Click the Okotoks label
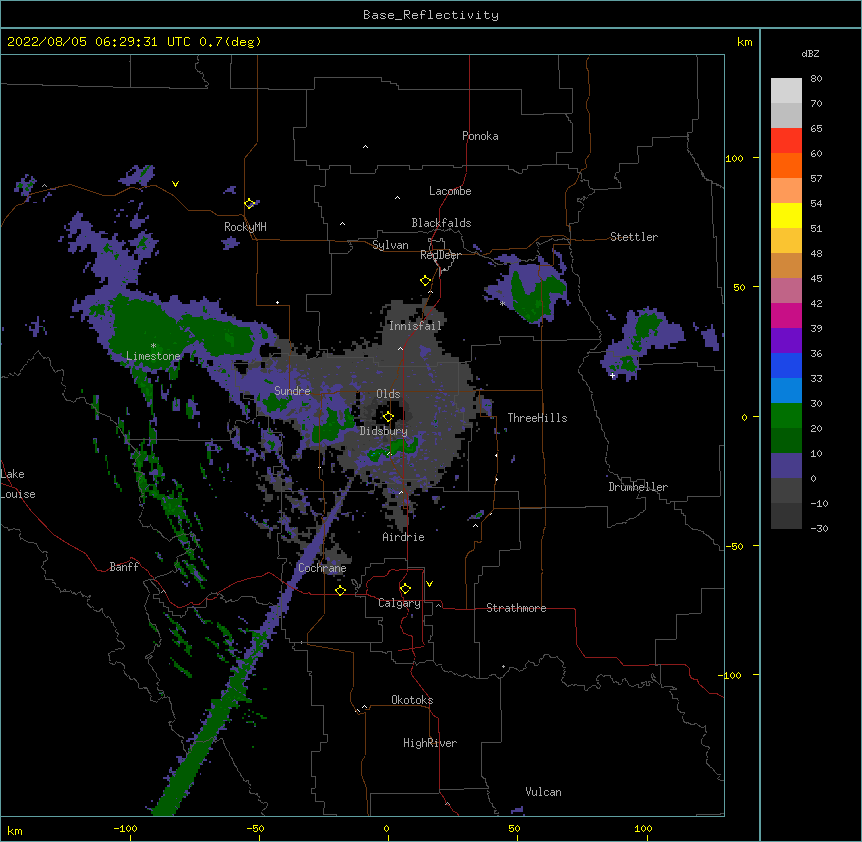Viewport: 862px width, 842px height. click(412, 700)
